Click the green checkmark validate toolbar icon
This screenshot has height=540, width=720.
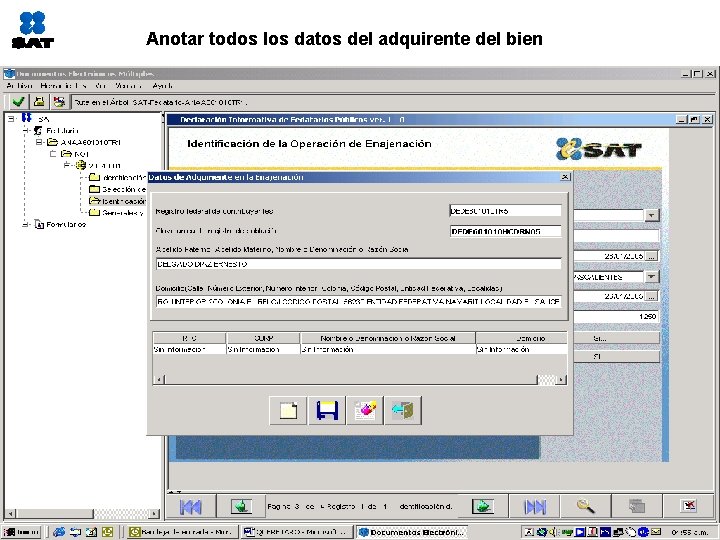point(18,102)
